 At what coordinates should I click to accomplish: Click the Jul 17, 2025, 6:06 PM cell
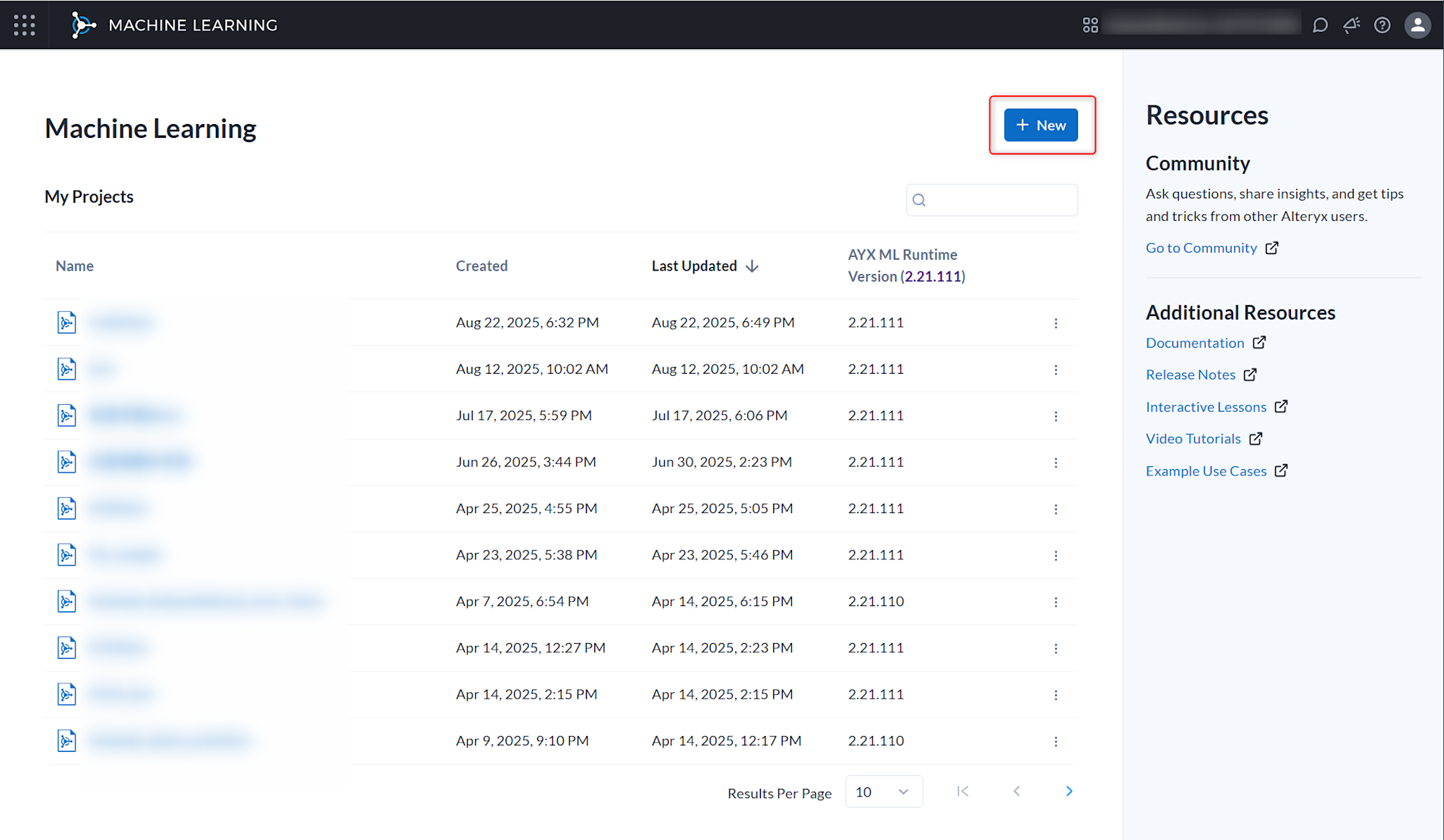pyautogui.click(x=719, y=416)
